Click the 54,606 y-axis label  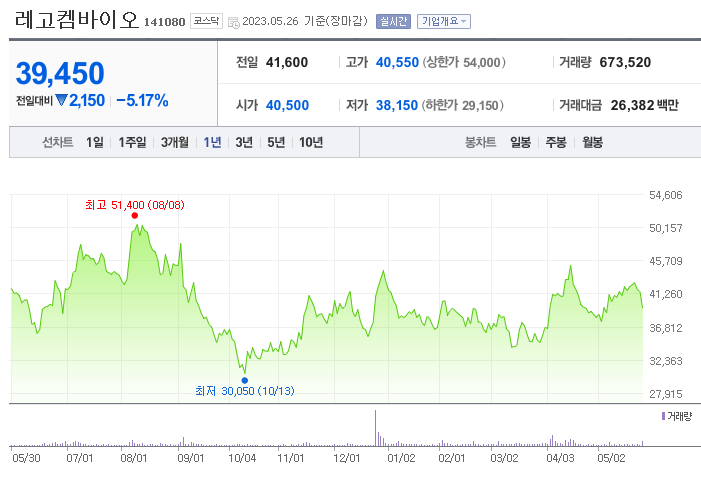(666, 195)
